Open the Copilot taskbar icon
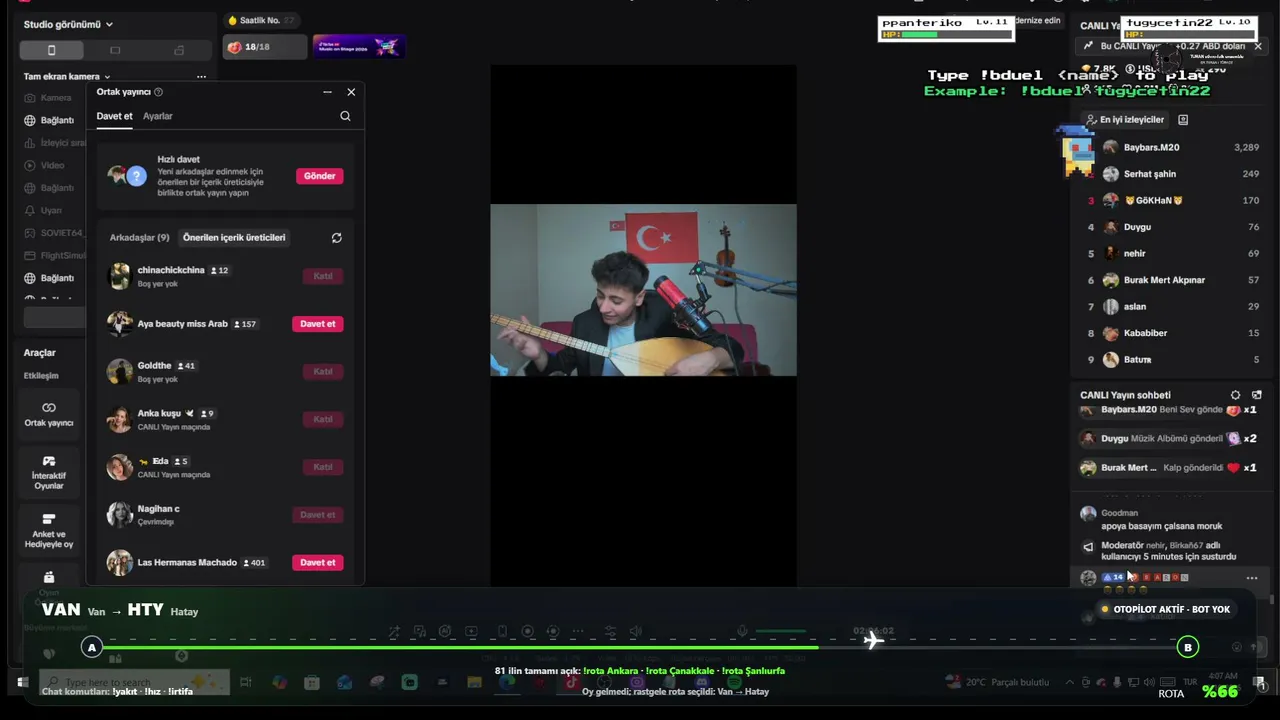The width and height of the screenshot is (1280, 720). click(x=279, y=682)
